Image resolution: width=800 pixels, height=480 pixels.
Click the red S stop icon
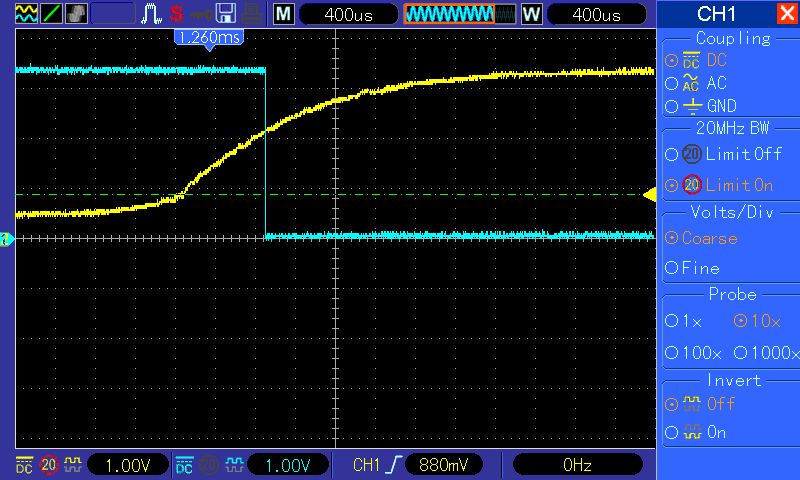point(177,14)
